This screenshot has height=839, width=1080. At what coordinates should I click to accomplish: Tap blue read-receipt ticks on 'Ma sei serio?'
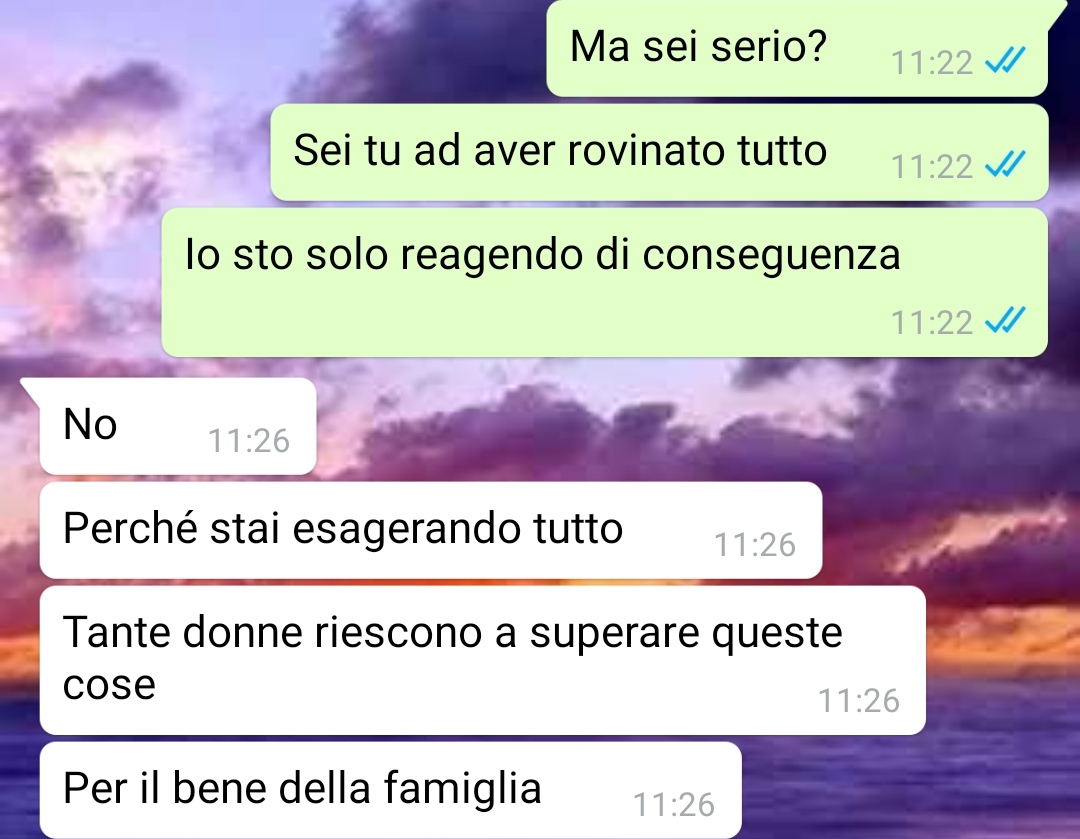(1005, 61)
